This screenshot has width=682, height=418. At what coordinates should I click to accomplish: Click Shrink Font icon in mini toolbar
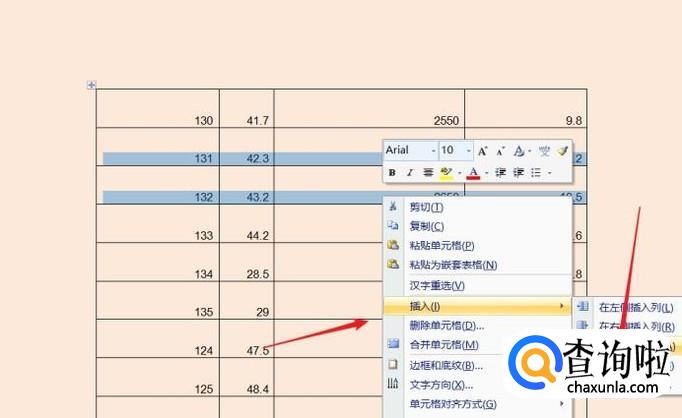(x=500, y=151)
